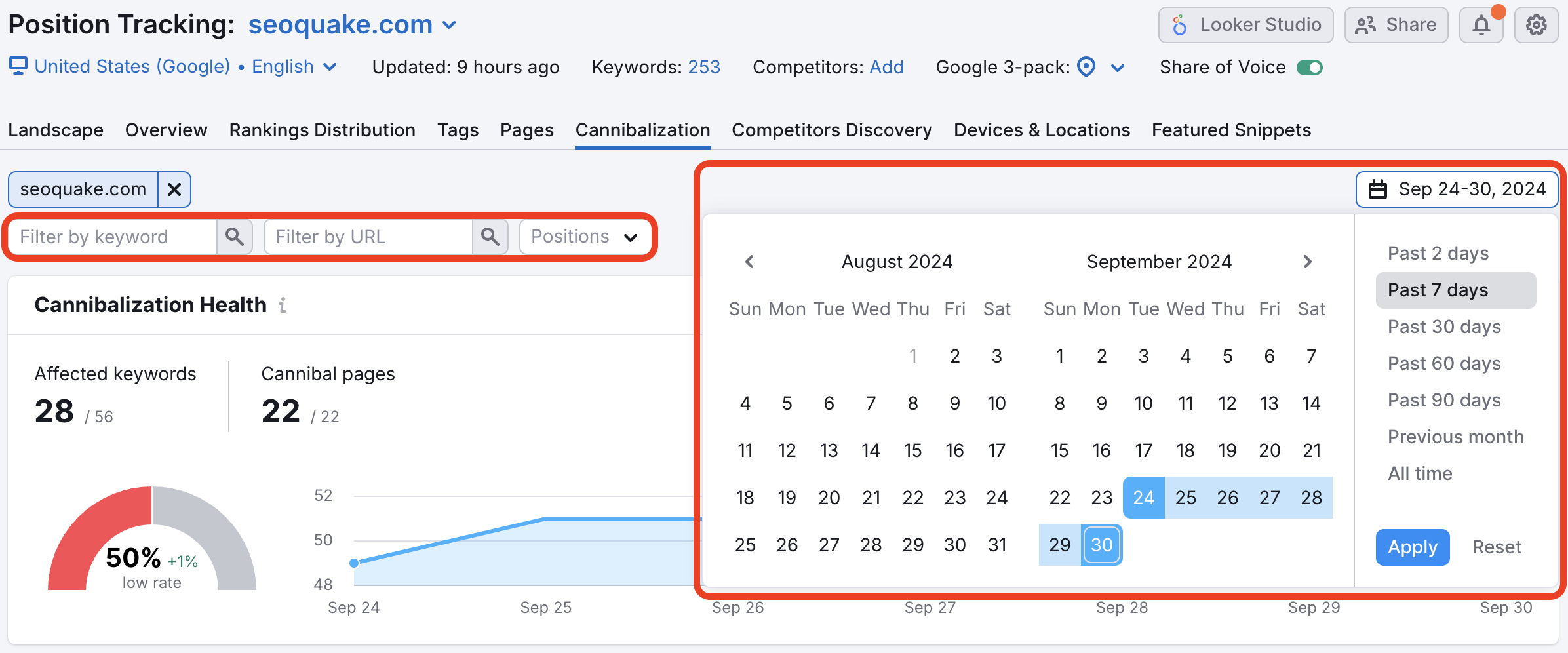Open the settings gear icon
Image resolution: width=1568 pixels, height=653 pixels.
1536,25
